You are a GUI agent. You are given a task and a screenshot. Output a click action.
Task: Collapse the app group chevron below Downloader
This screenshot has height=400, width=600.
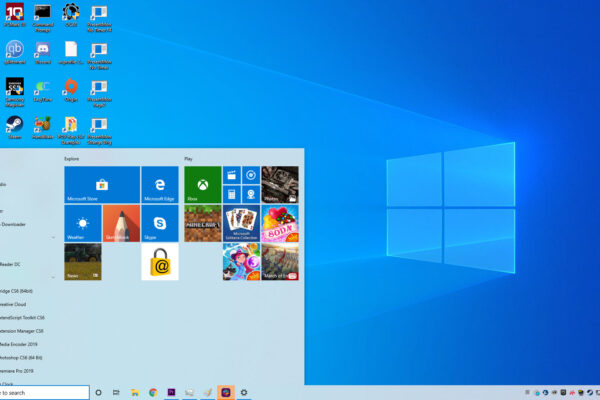53,237
